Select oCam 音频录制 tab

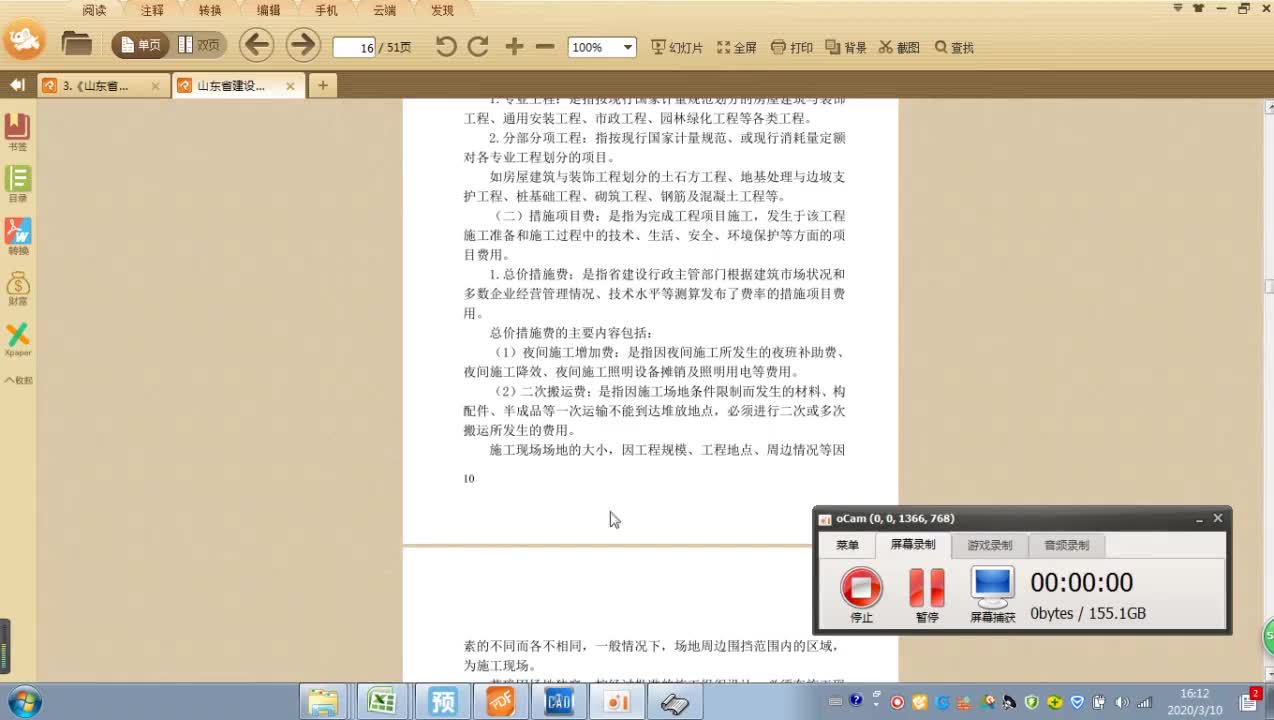[1066, 546]
